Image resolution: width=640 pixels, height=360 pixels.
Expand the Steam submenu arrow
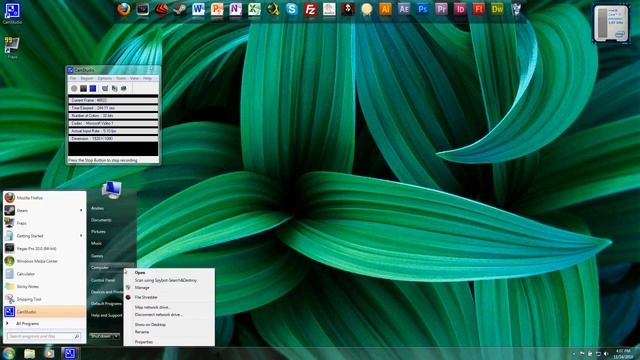click(81, 210)
